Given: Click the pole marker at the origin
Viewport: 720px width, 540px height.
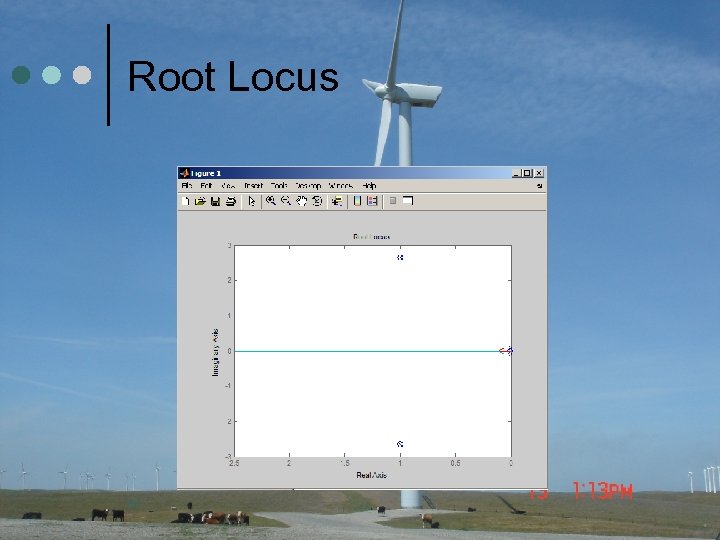Looking at the screenshot, I should tap(510, 351).
